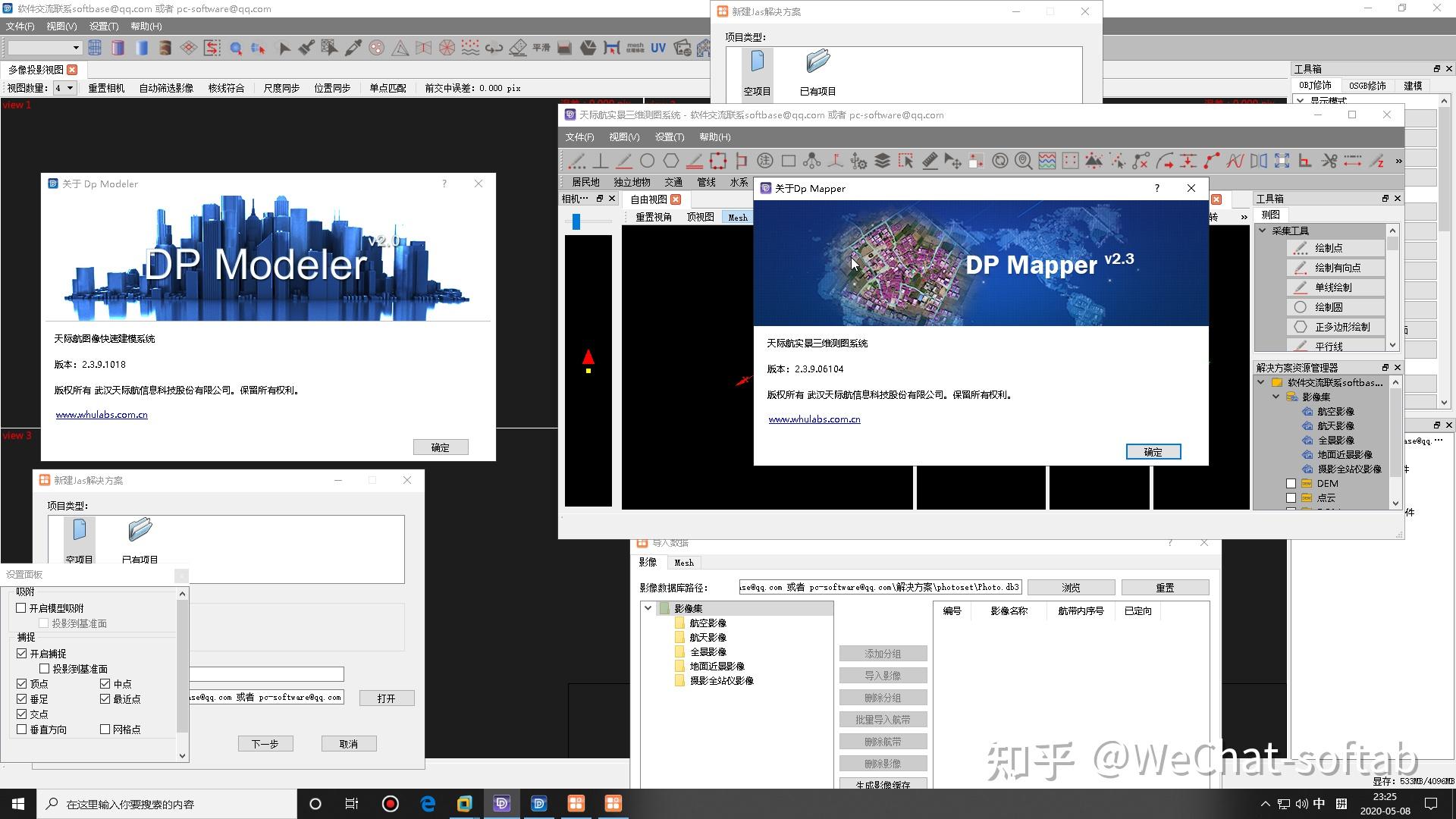The width and height of the screenshot is (1456, 819).
Task: Click 确定 in Dp Modeler about dialog
Action: pos(441,447)
